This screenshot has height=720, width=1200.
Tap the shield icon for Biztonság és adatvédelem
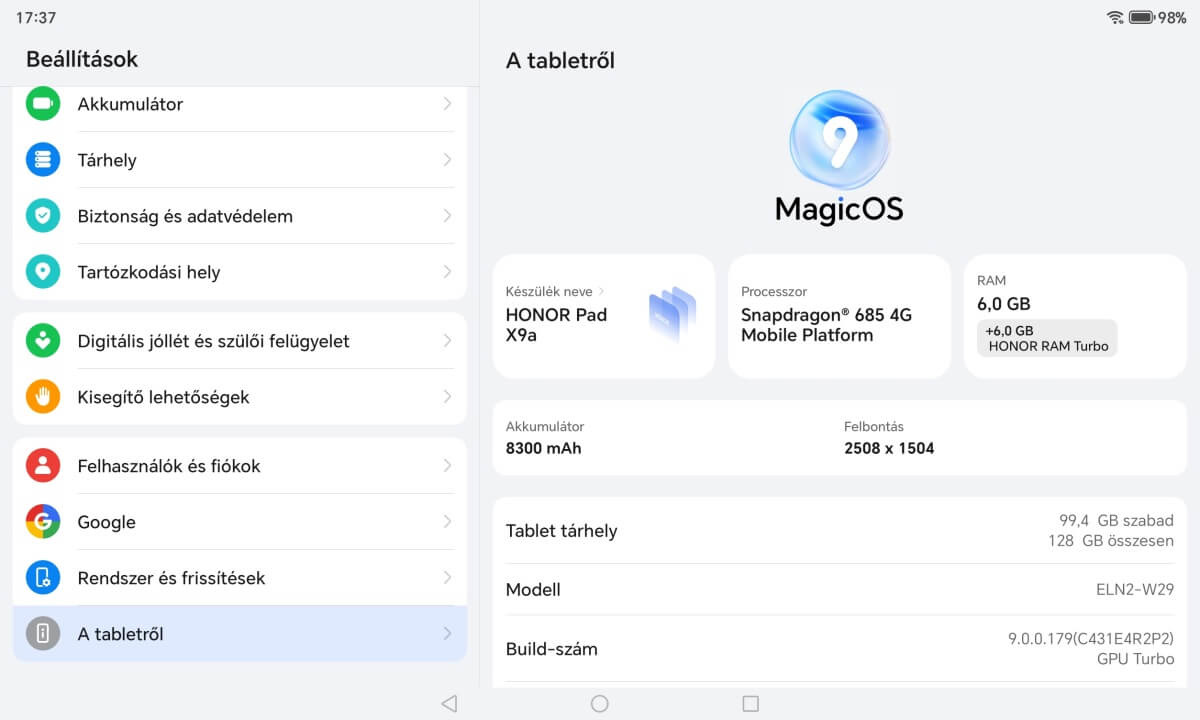coord(43,216)
